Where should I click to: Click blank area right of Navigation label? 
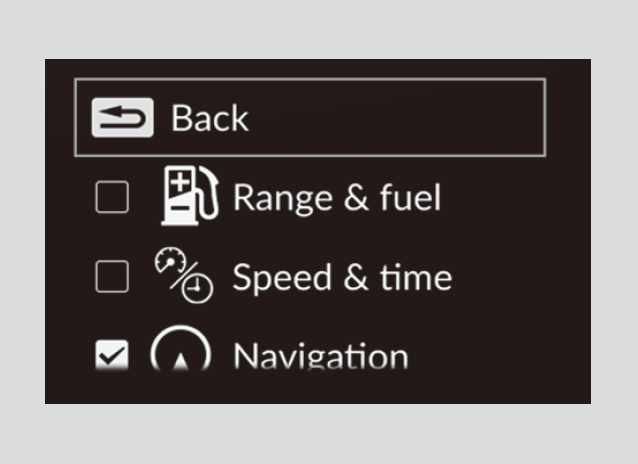(500, 357)
